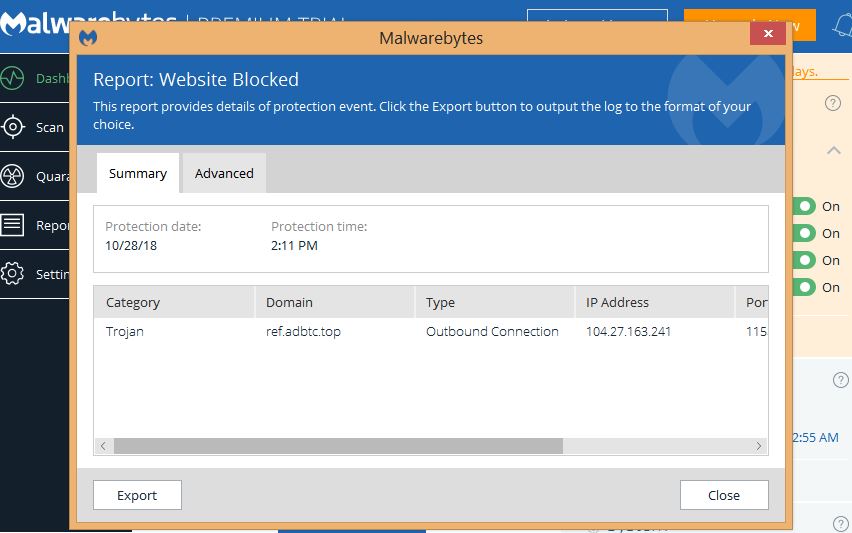Image resolution: width=852 pixels, height=533 pixels.
Task: Click the horizontal scrollbar thumb
Action: coord(338,447)
